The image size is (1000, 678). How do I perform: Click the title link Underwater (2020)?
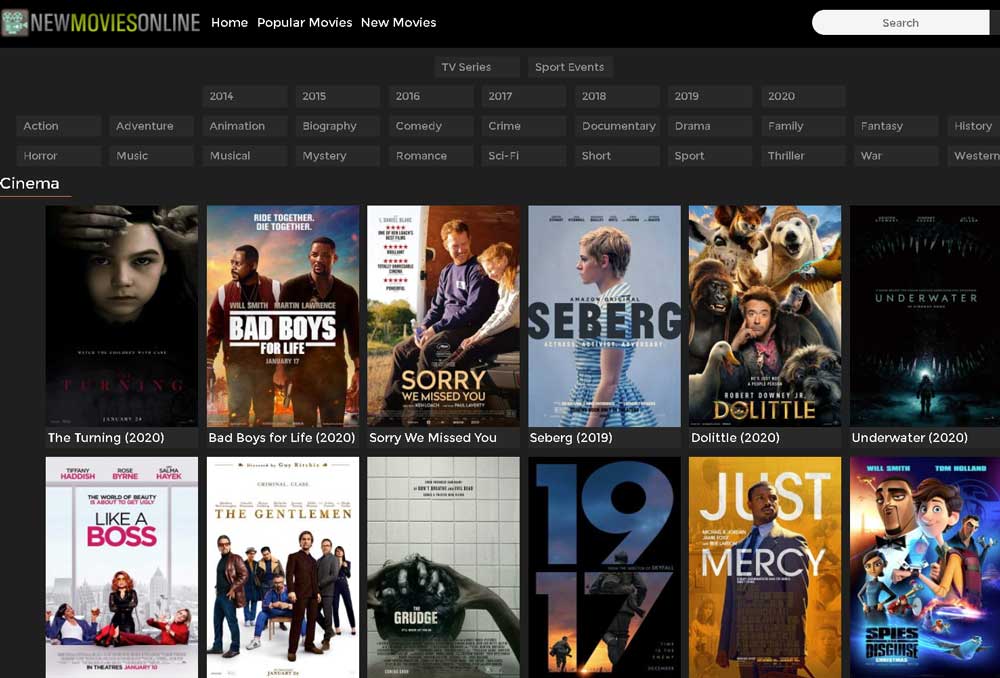tap(909, 438)
